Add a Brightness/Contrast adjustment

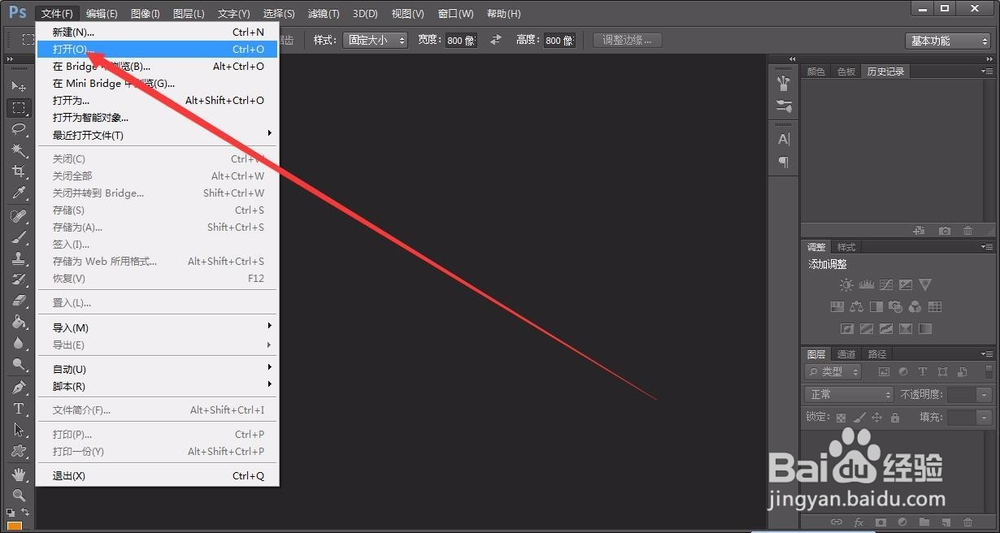[846, 285]
